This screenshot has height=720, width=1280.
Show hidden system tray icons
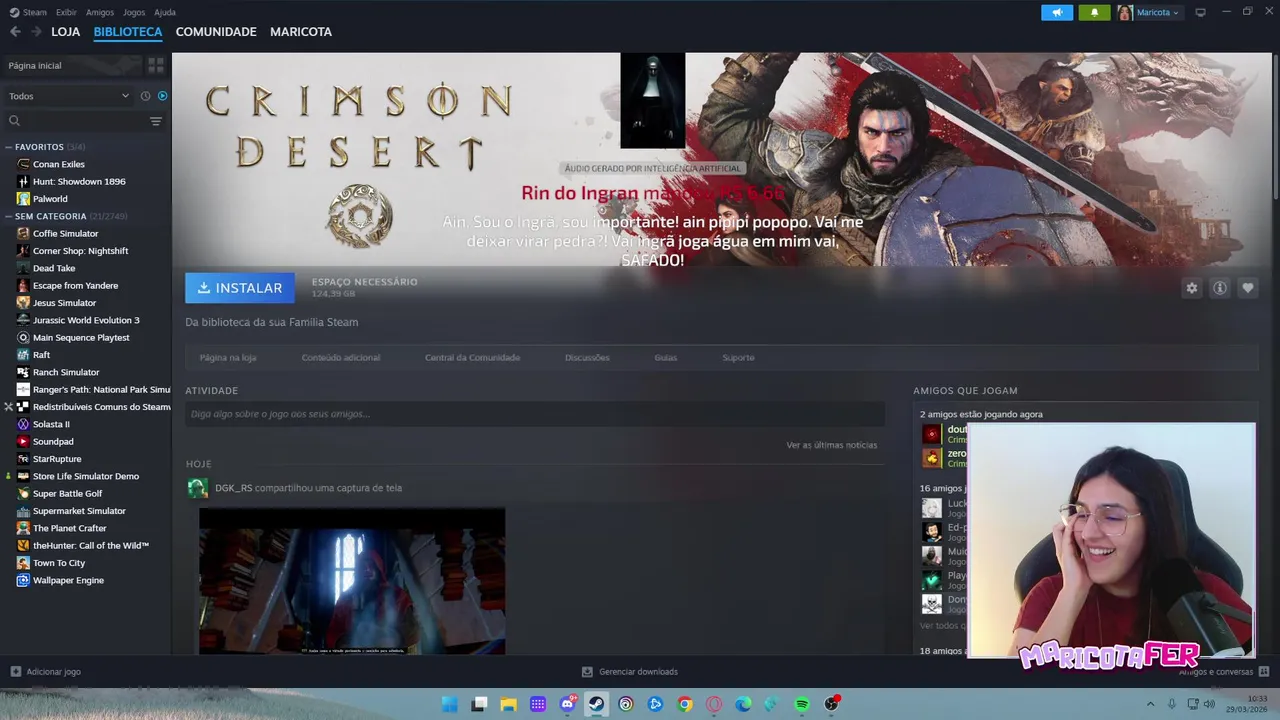(1150, 704)
